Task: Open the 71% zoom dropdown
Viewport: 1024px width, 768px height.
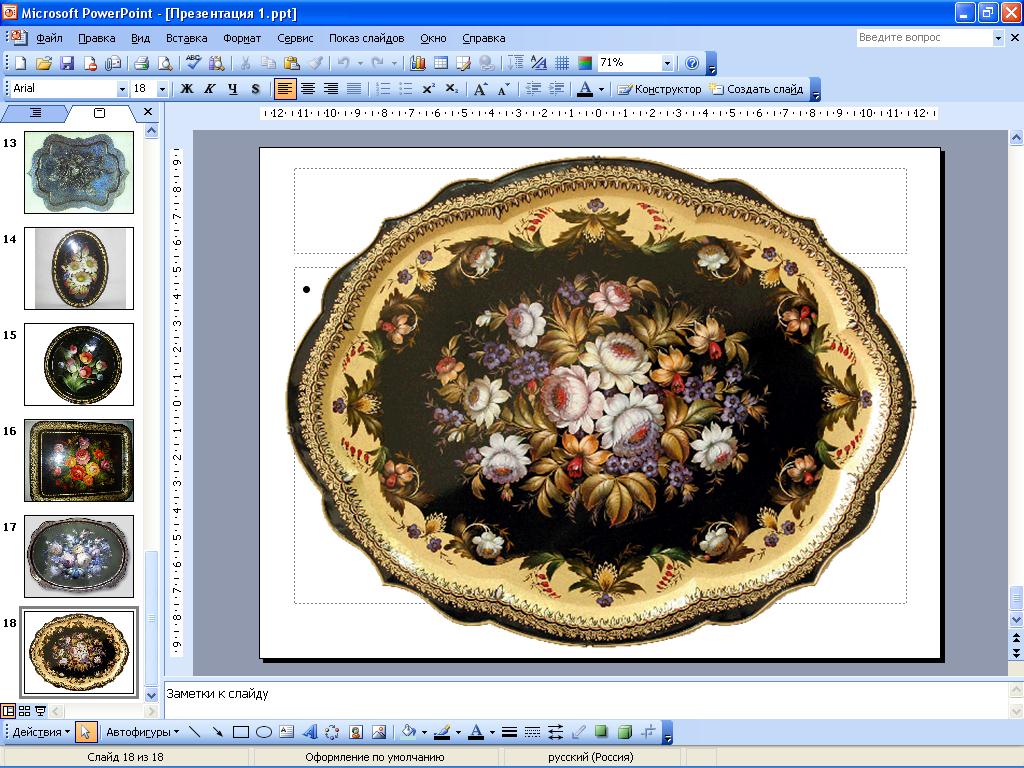Action: 667,63
